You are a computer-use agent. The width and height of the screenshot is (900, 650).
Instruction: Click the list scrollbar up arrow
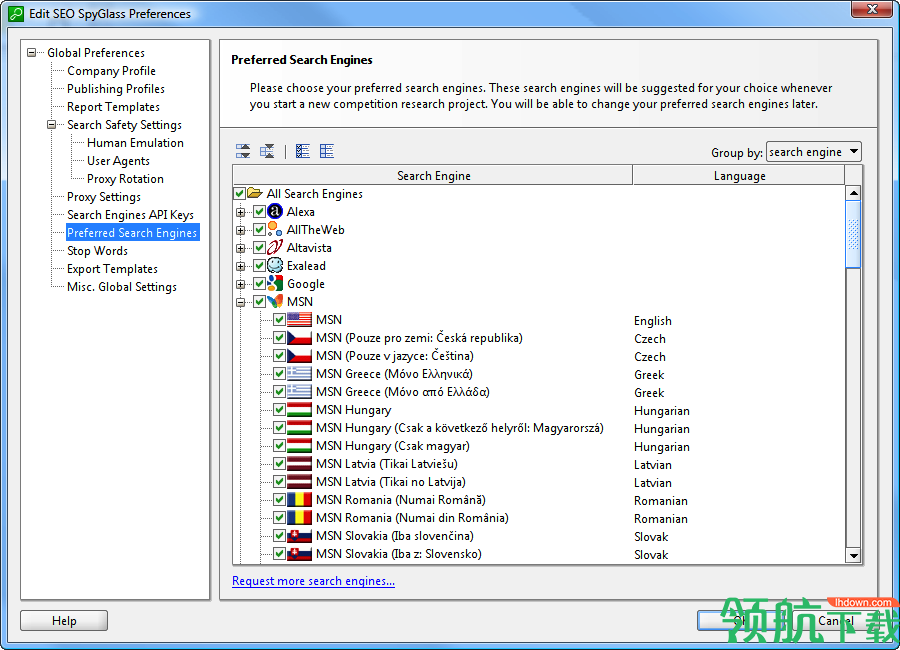[854, 193]
